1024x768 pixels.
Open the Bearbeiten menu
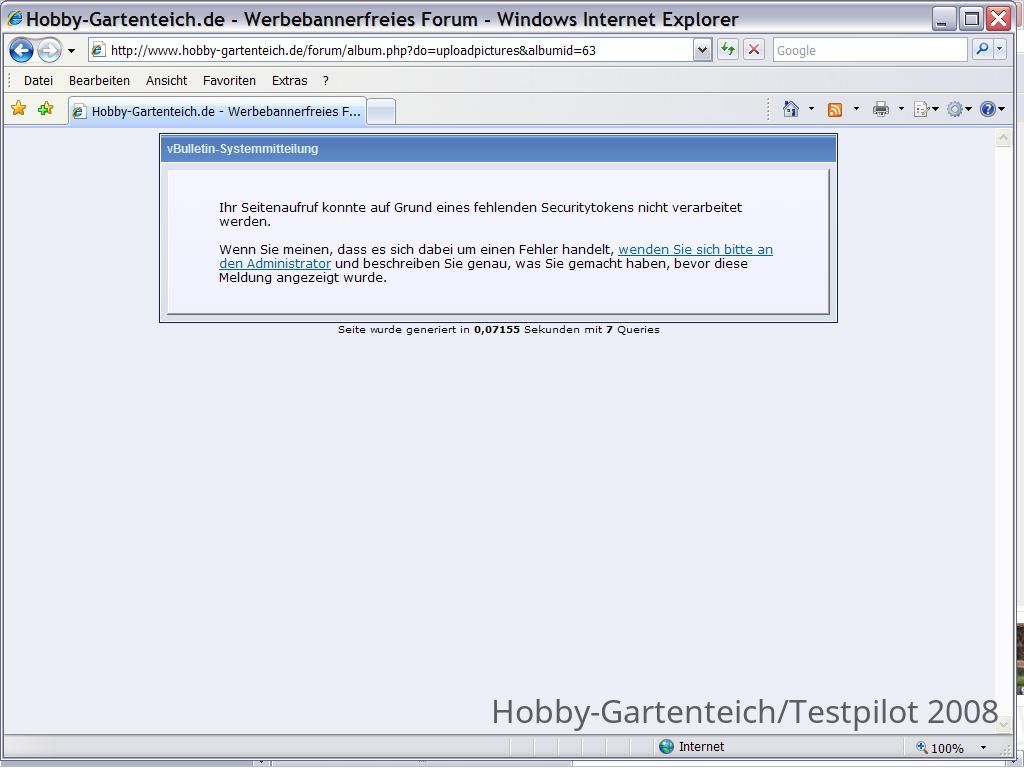(99, 80)
